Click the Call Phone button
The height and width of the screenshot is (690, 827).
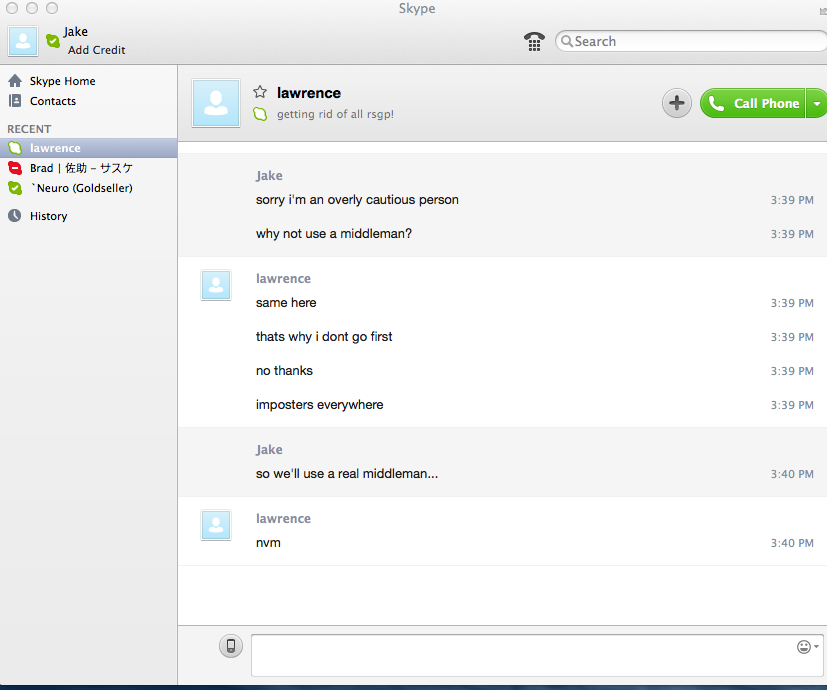753,103
